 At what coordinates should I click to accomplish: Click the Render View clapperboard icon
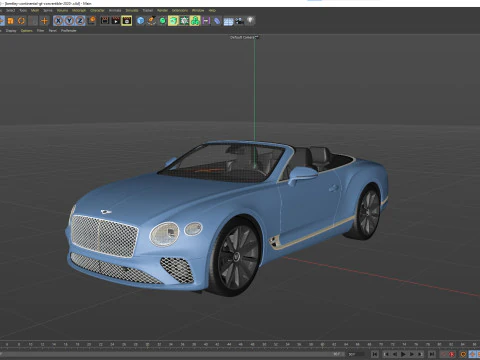coord(105,21)
